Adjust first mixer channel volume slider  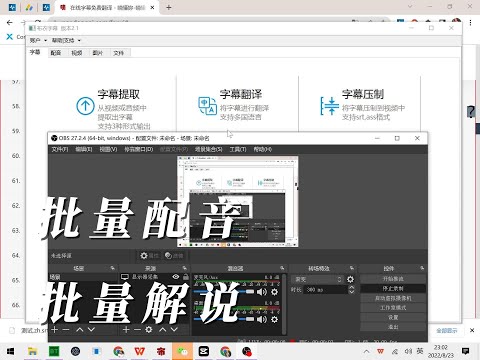224,292
